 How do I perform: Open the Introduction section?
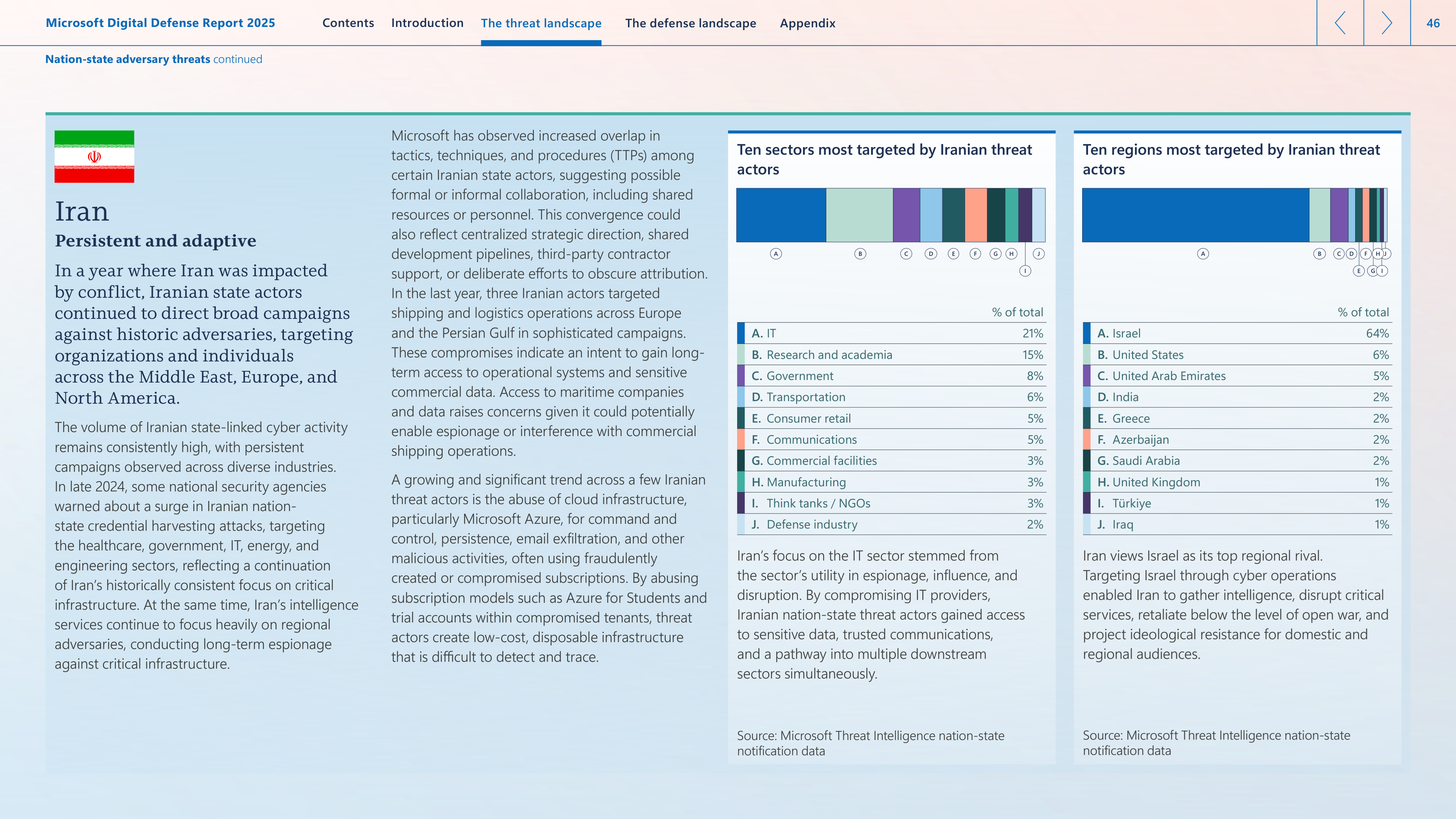click(x=427, y=23)
